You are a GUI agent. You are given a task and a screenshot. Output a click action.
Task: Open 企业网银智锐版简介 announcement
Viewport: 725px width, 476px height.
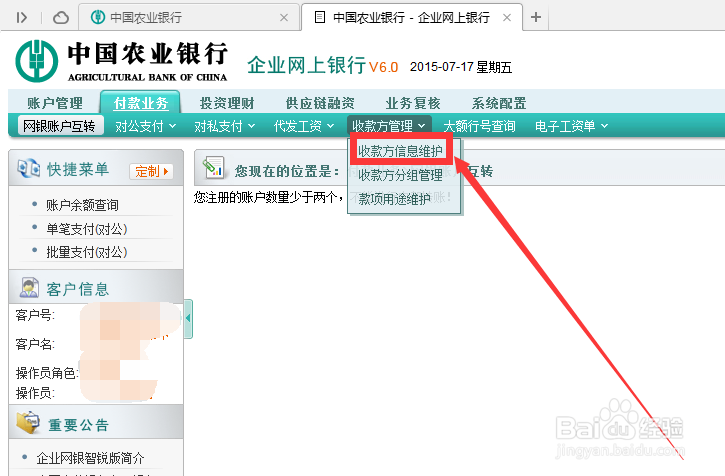(x=90, y=458)
